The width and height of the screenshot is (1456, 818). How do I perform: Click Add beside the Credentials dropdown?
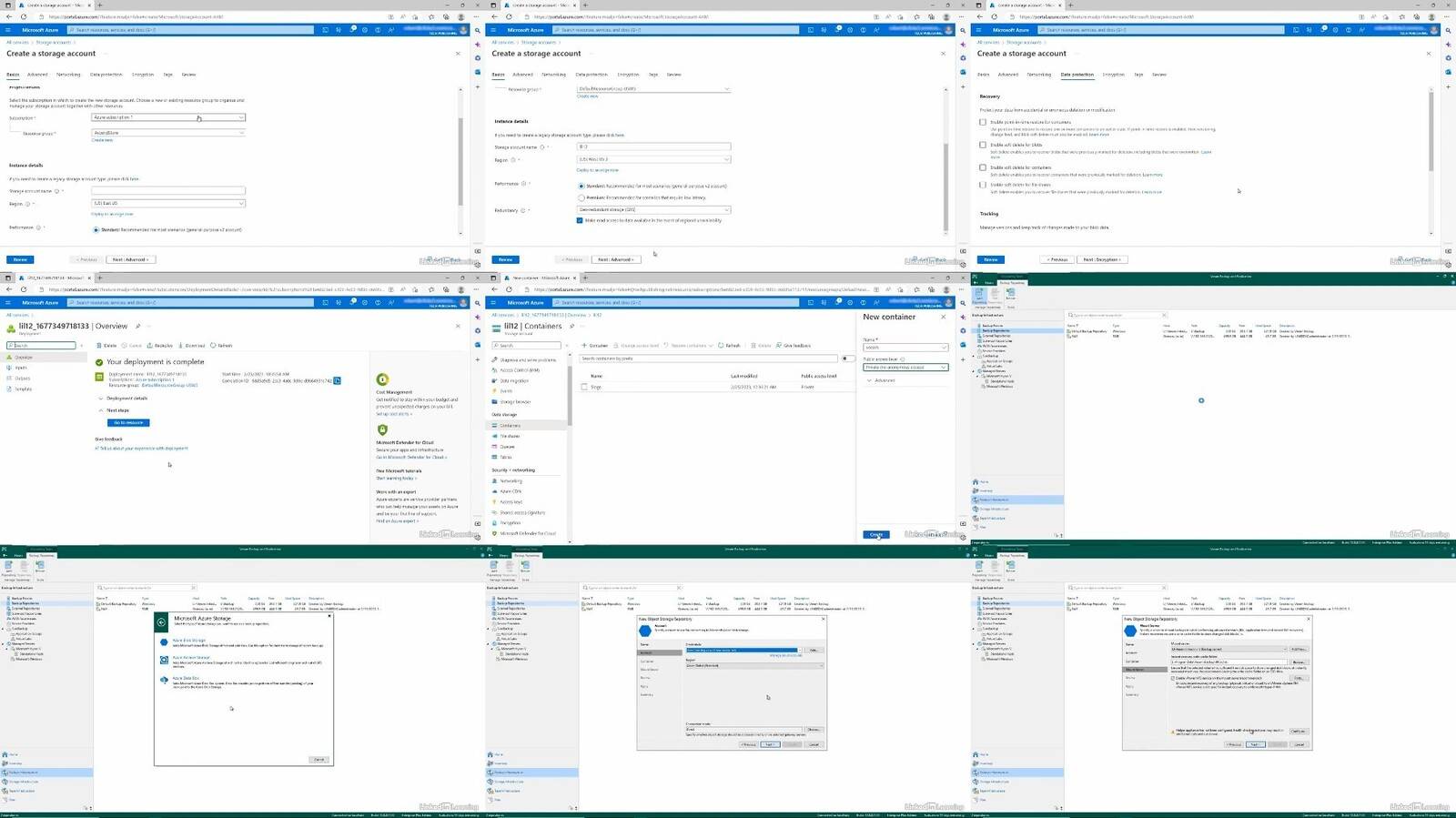(813, 651)
